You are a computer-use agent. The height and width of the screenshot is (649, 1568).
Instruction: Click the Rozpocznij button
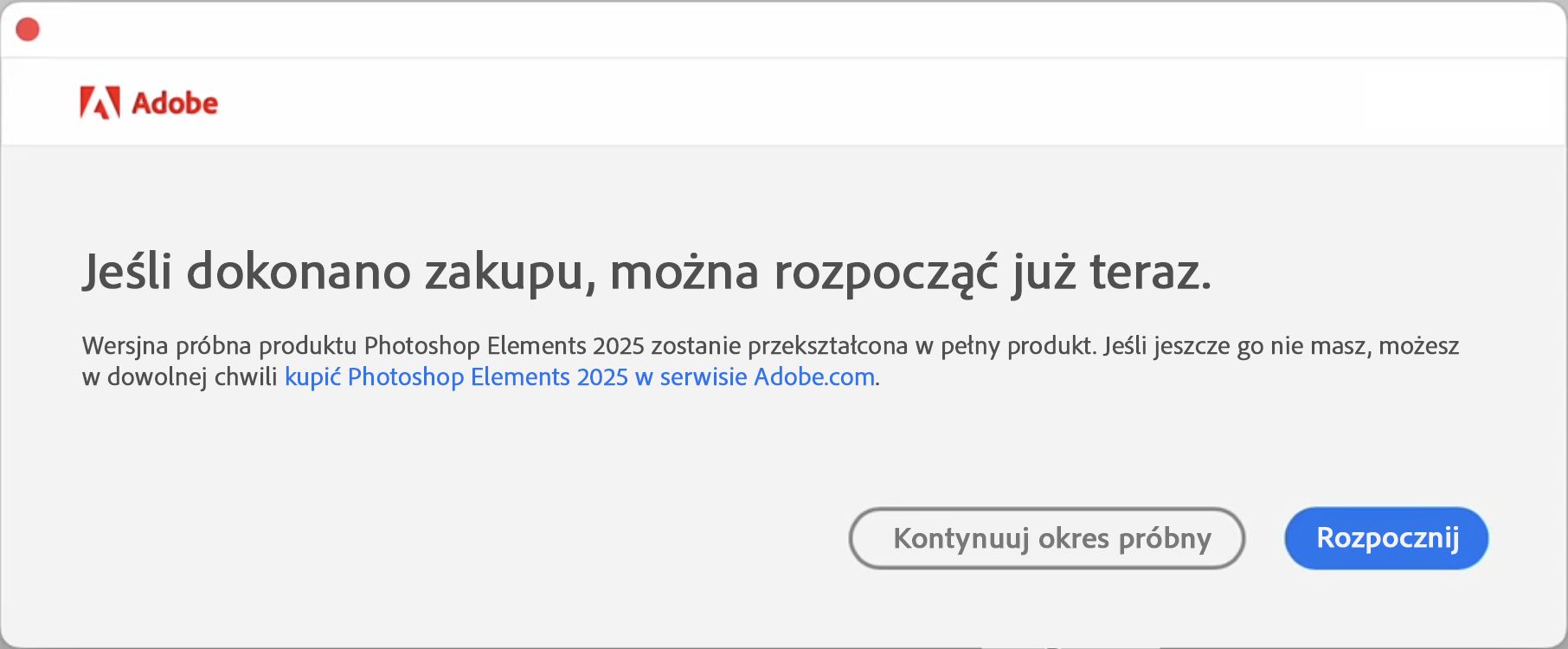point(1386,538)
